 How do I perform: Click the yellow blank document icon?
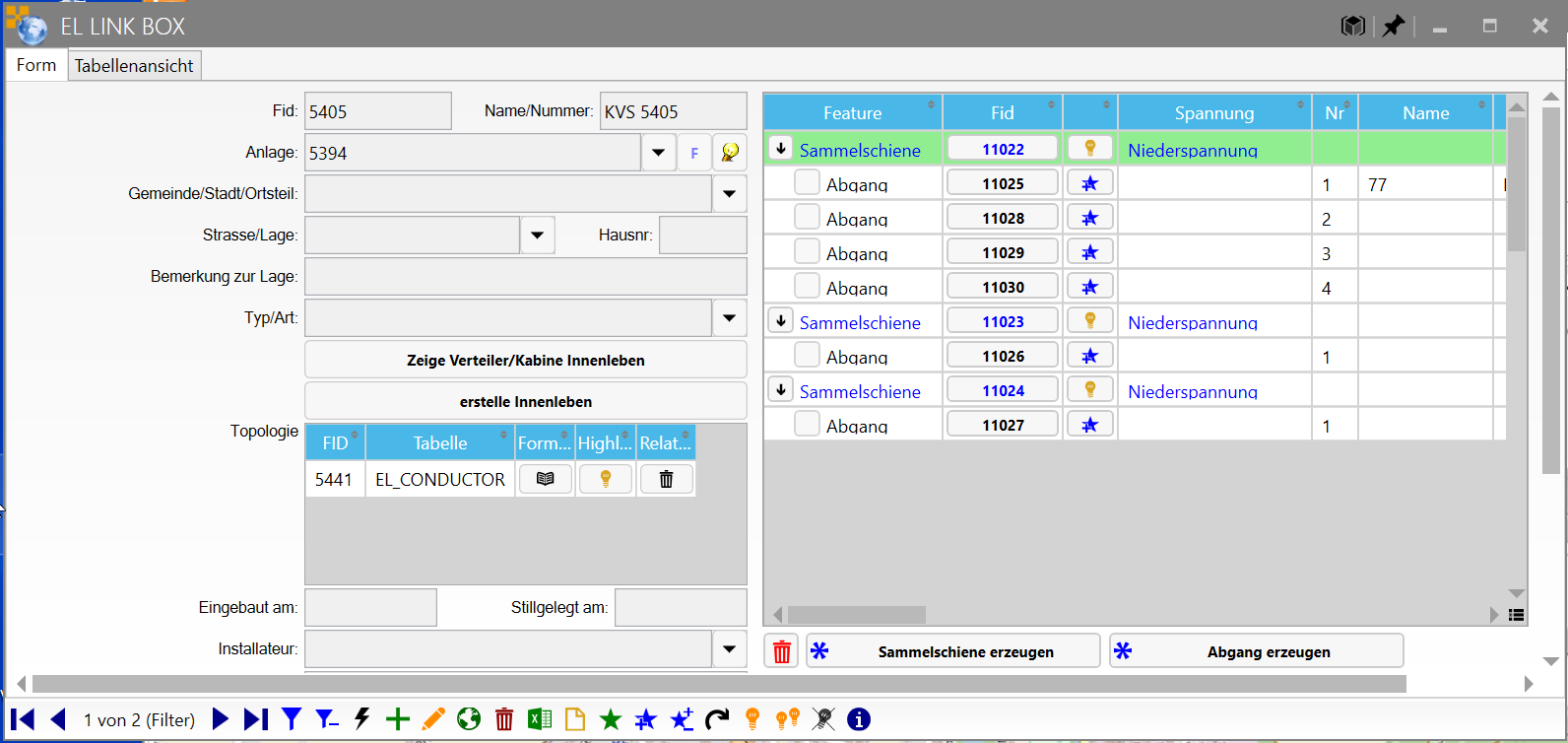[x=575, y=719]
